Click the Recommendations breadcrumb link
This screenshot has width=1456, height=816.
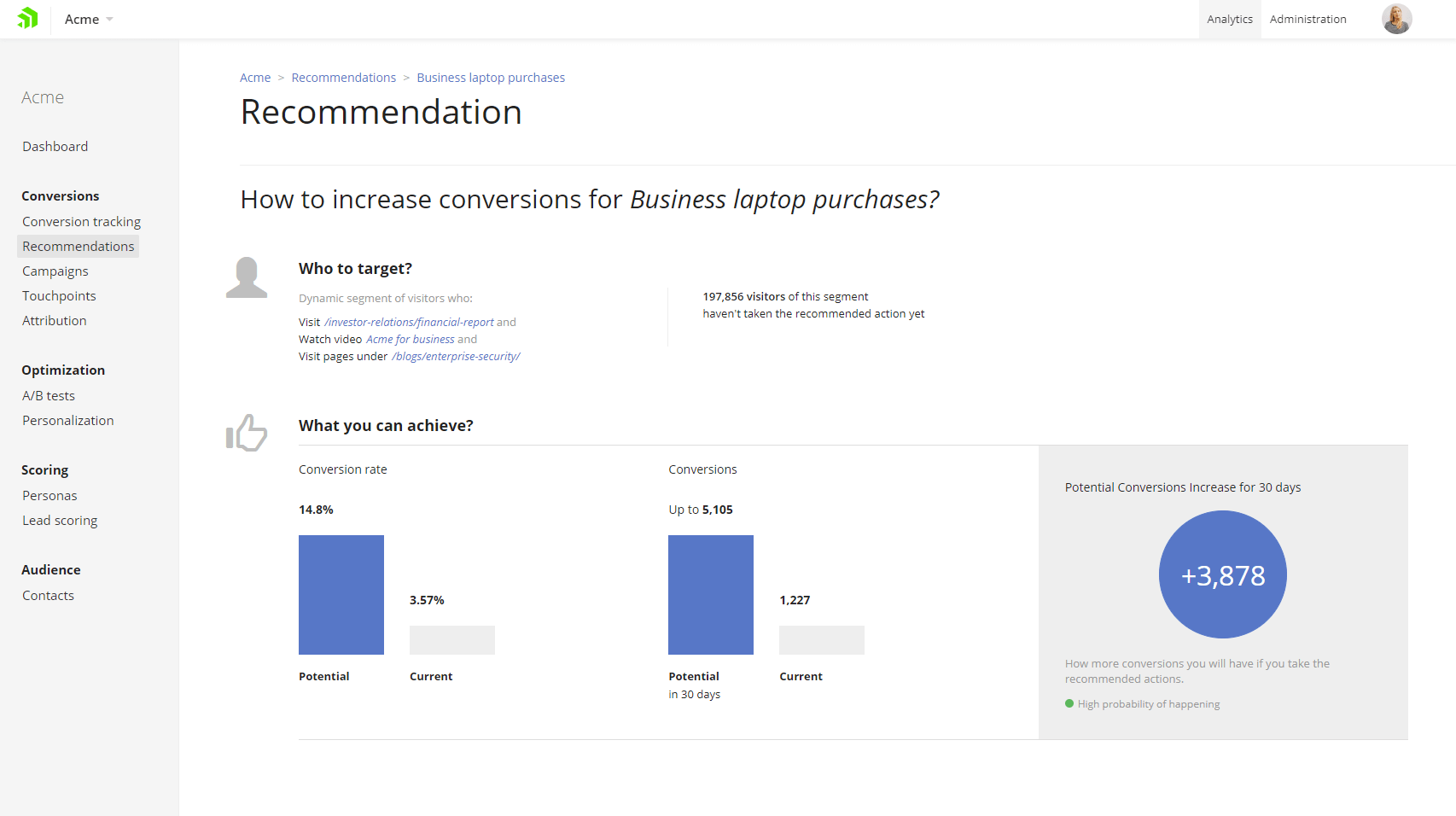[343, 78]
